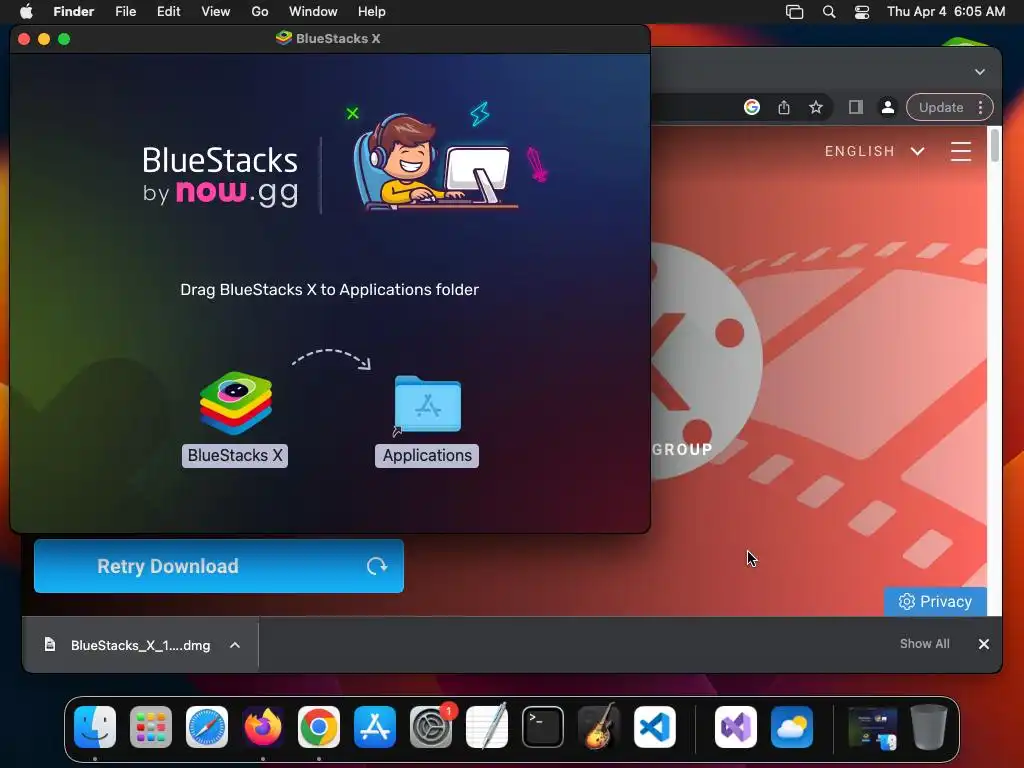The image size is (1024, 768).
Task: Open the website hamburger menu
Action: tap(961, 152)
